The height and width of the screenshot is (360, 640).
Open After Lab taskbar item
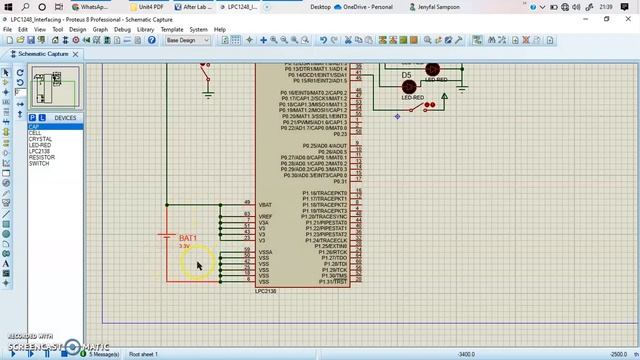193,7
